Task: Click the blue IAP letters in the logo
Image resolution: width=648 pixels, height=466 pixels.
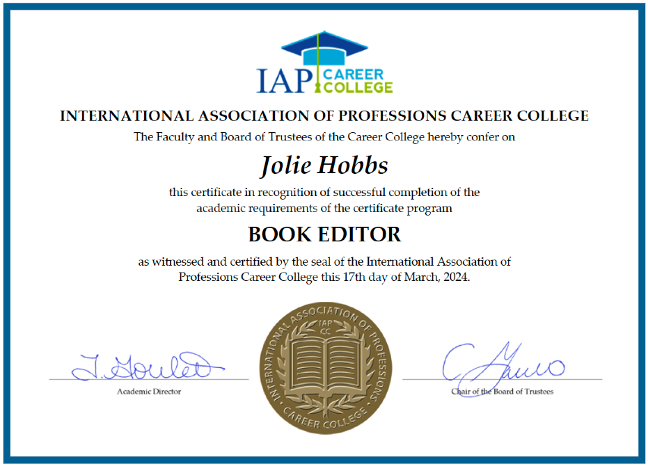Action: (285, 77)
